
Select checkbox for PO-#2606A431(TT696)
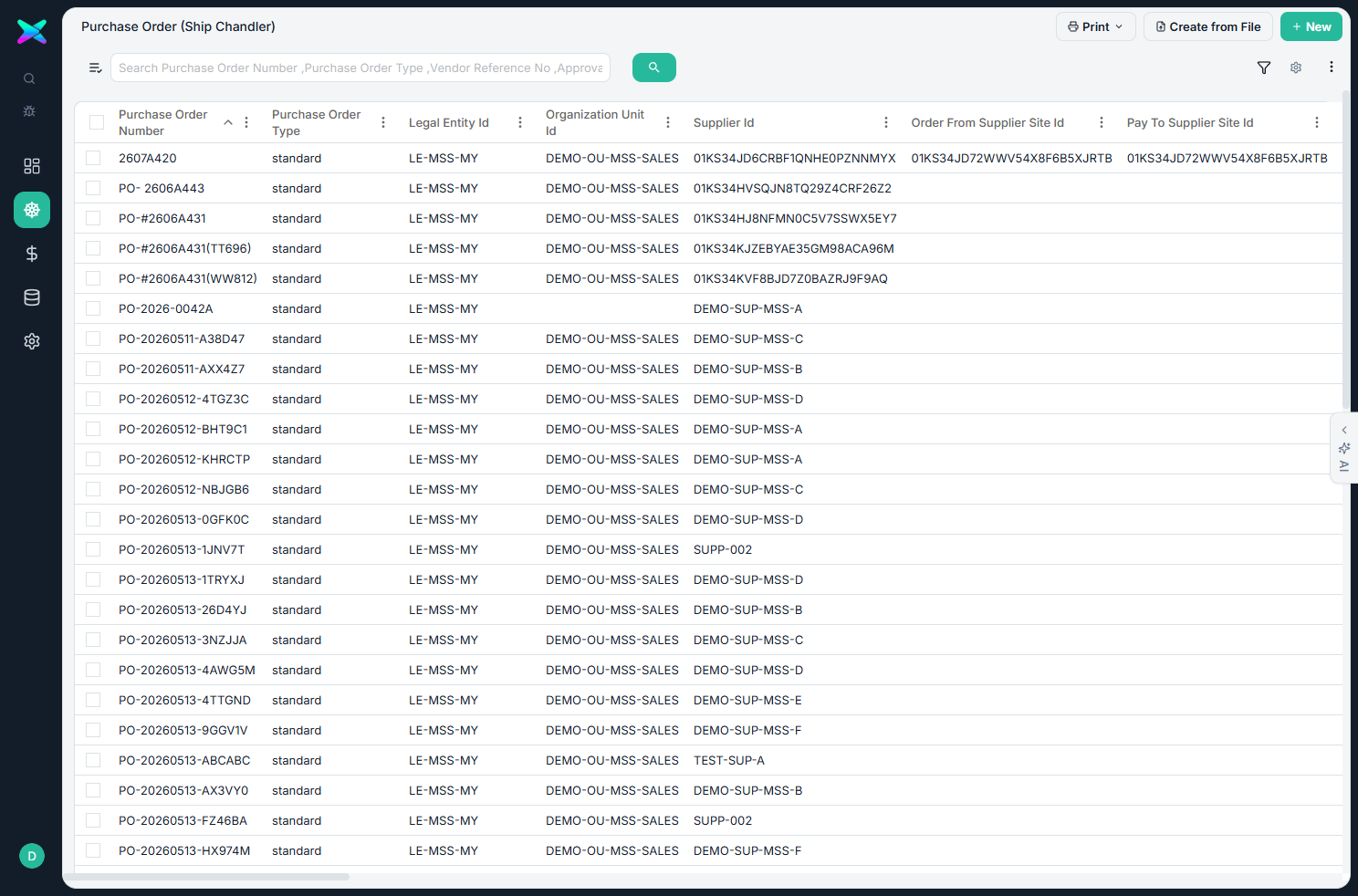pos(93,248)
